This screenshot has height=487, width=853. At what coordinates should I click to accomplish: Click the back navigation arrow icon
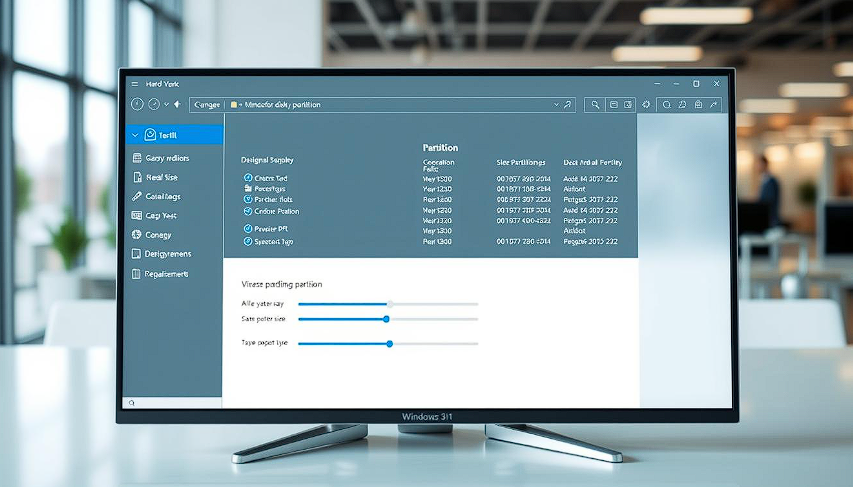tap(137, 104)
